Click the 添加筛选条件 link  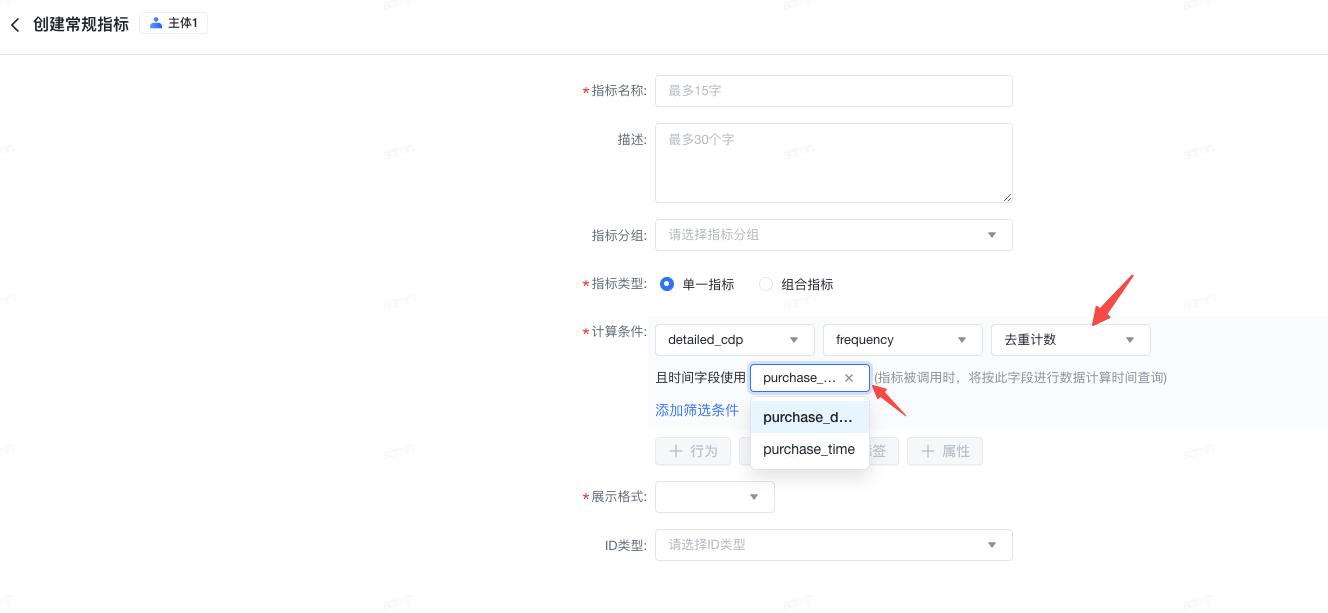(697, 410)
